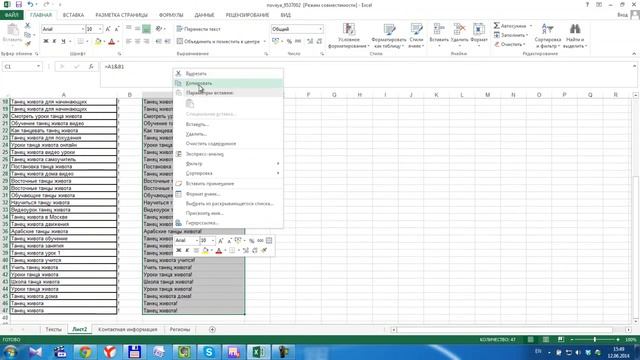Switch to the Тексты sheet tab
The width and height of the screenshot is (640, 360).
coord(53,329)
